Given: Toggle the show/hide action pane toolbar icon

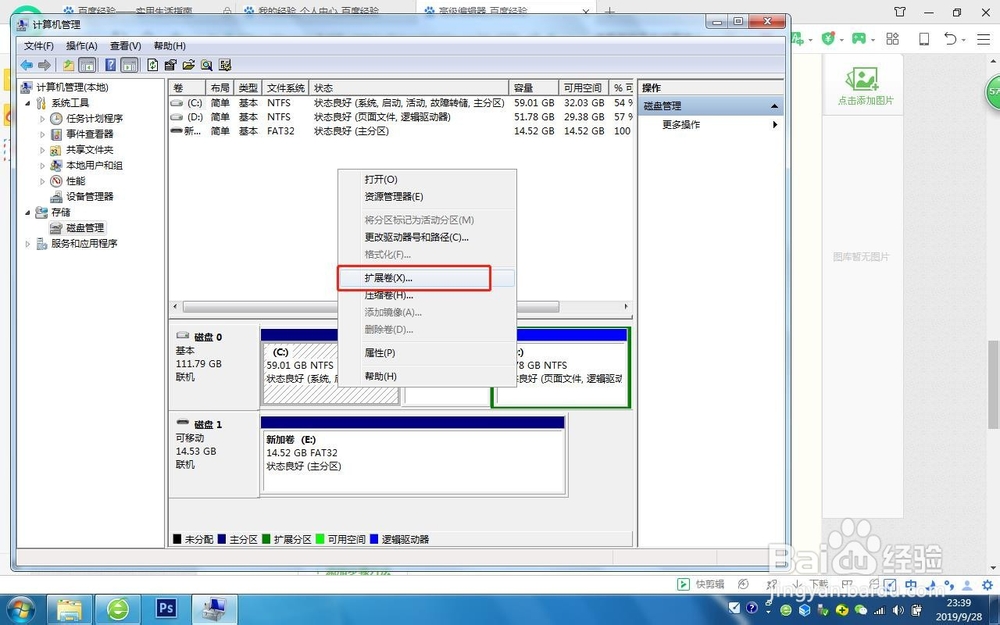Looking at the screenshot, I should point(129,65).
